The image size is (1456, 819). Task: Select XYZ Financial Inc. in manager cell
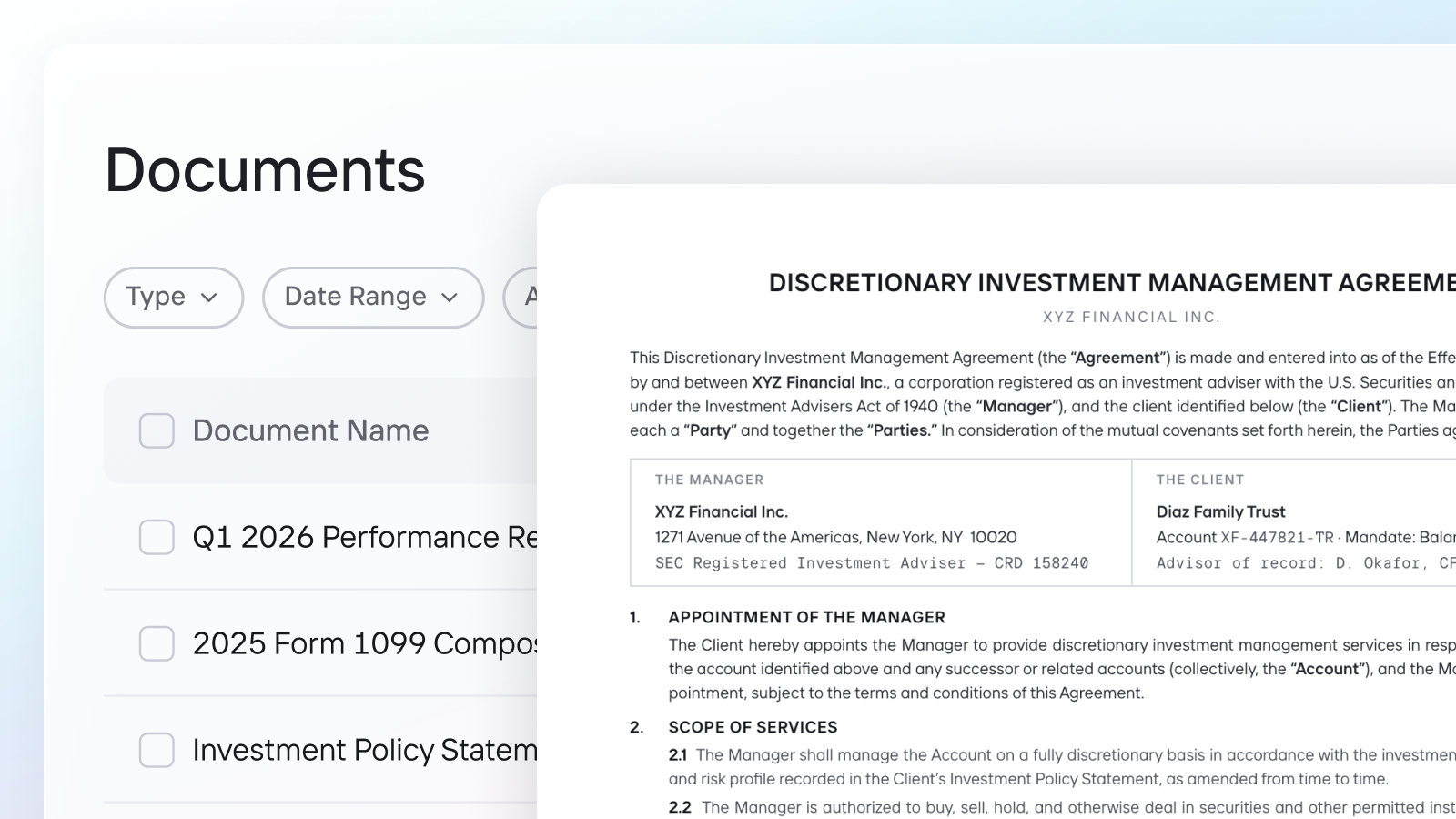tap(722, 511)
